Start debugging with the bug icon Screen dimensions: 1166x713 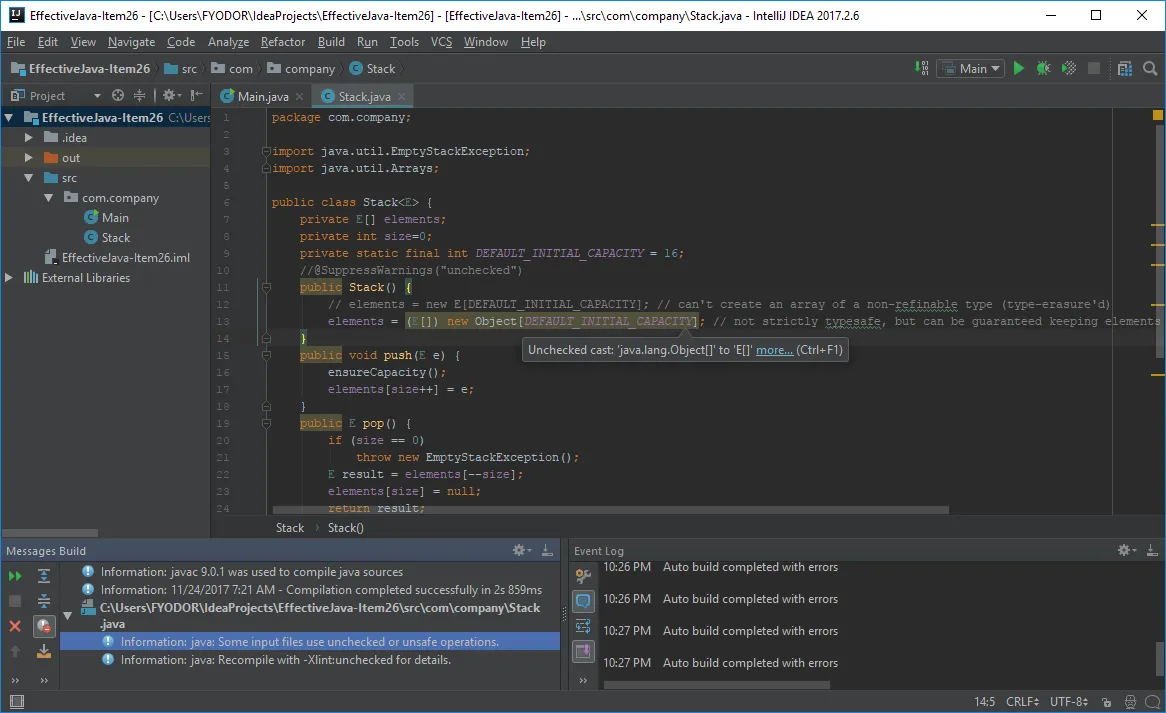point(1044,69)
